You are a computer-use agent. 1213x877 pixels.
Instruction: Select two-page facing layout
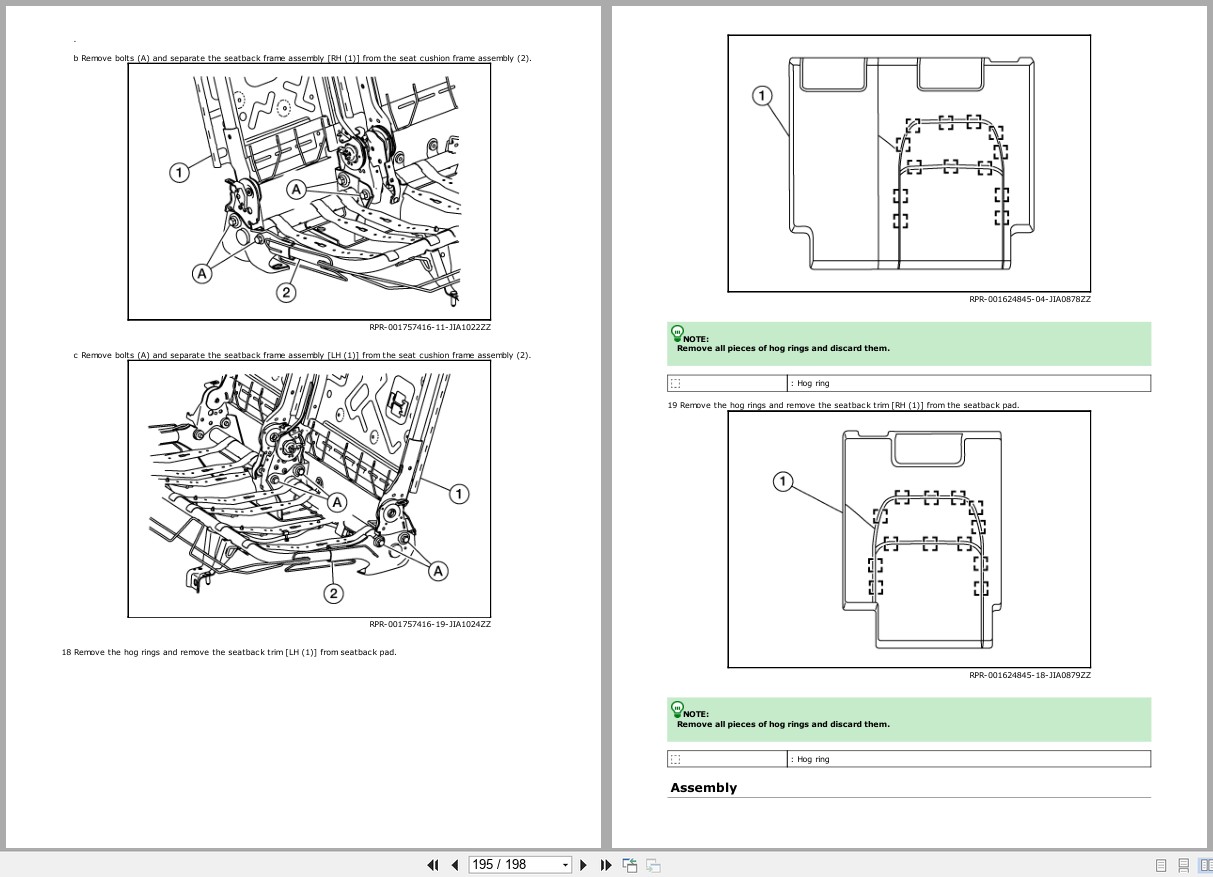pos(1206,866)
